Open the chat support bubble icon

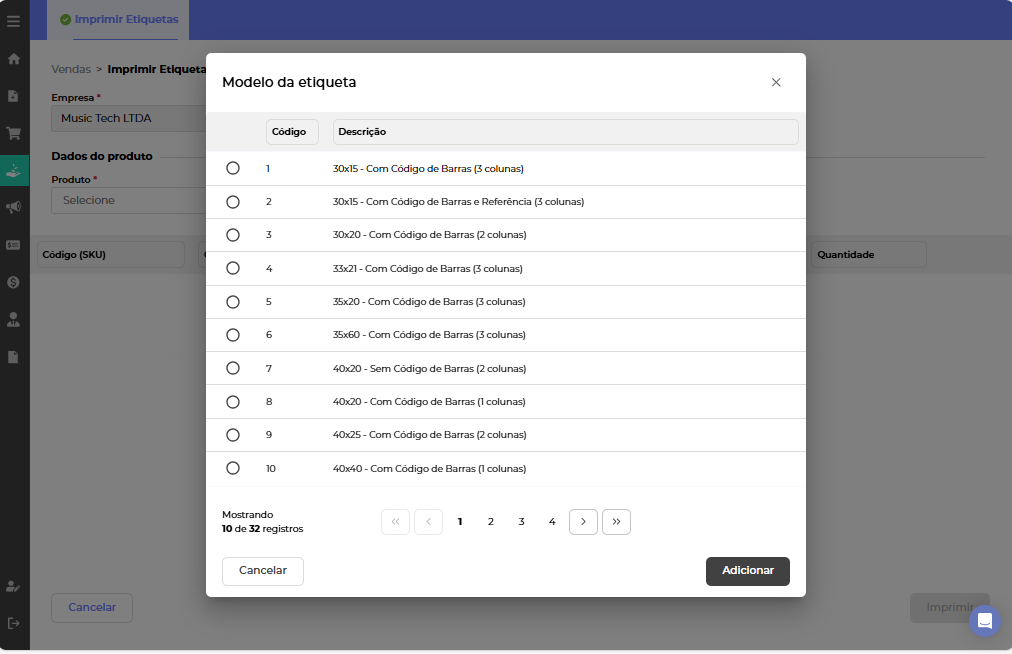coord(984,621)
